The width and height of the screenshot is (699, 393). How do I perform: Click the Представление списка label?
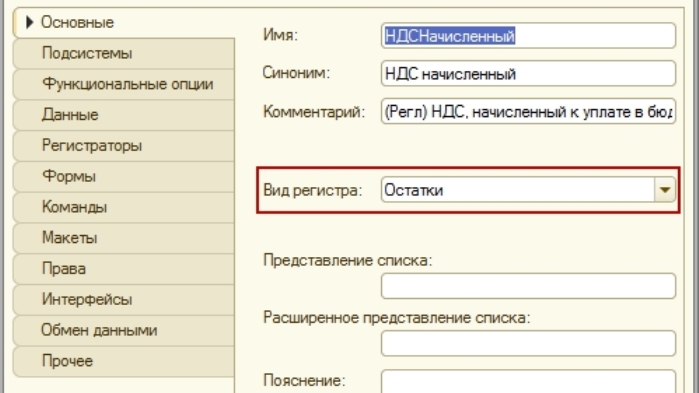point(348,260)
